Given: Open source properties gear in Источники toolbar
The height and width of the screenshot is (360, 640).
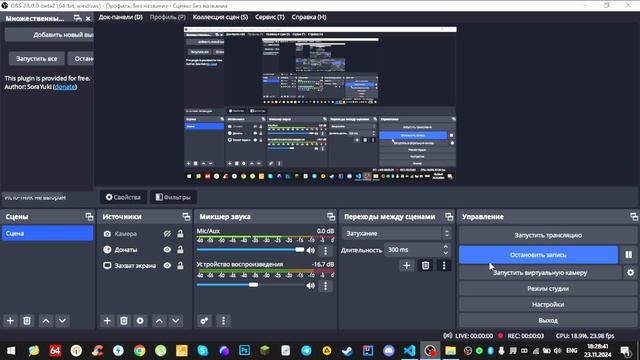Looking at the screenshot, I should (x=140, y=321).
